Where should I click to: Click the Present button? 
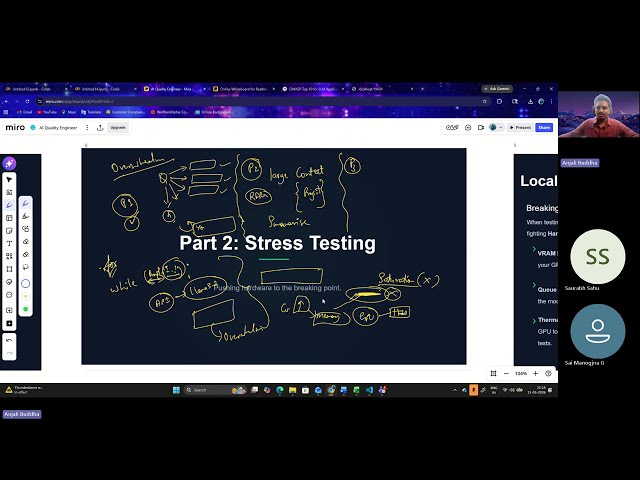520,128
